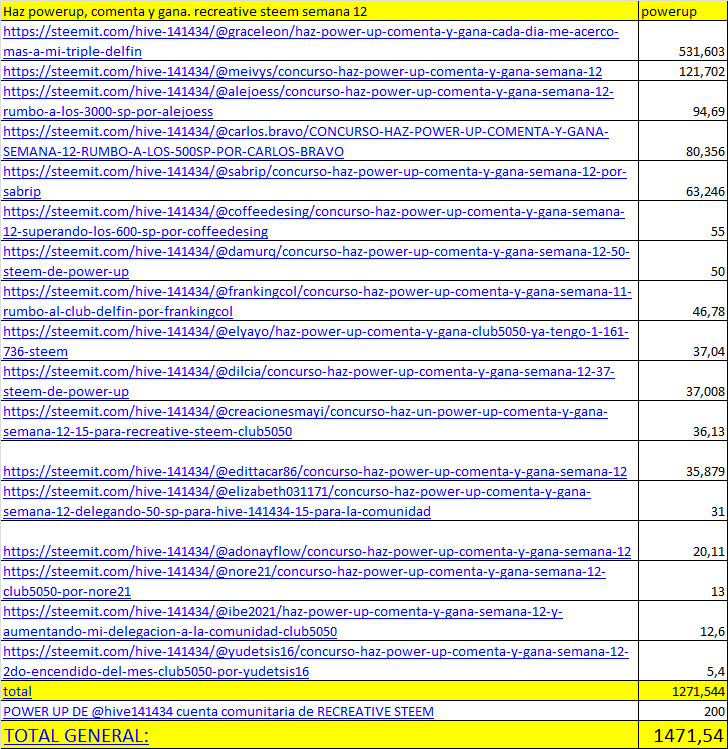This screenshot has height=749, width=728.
Task: Select the 'powerup' column header cell
Action: coord(683,11)
